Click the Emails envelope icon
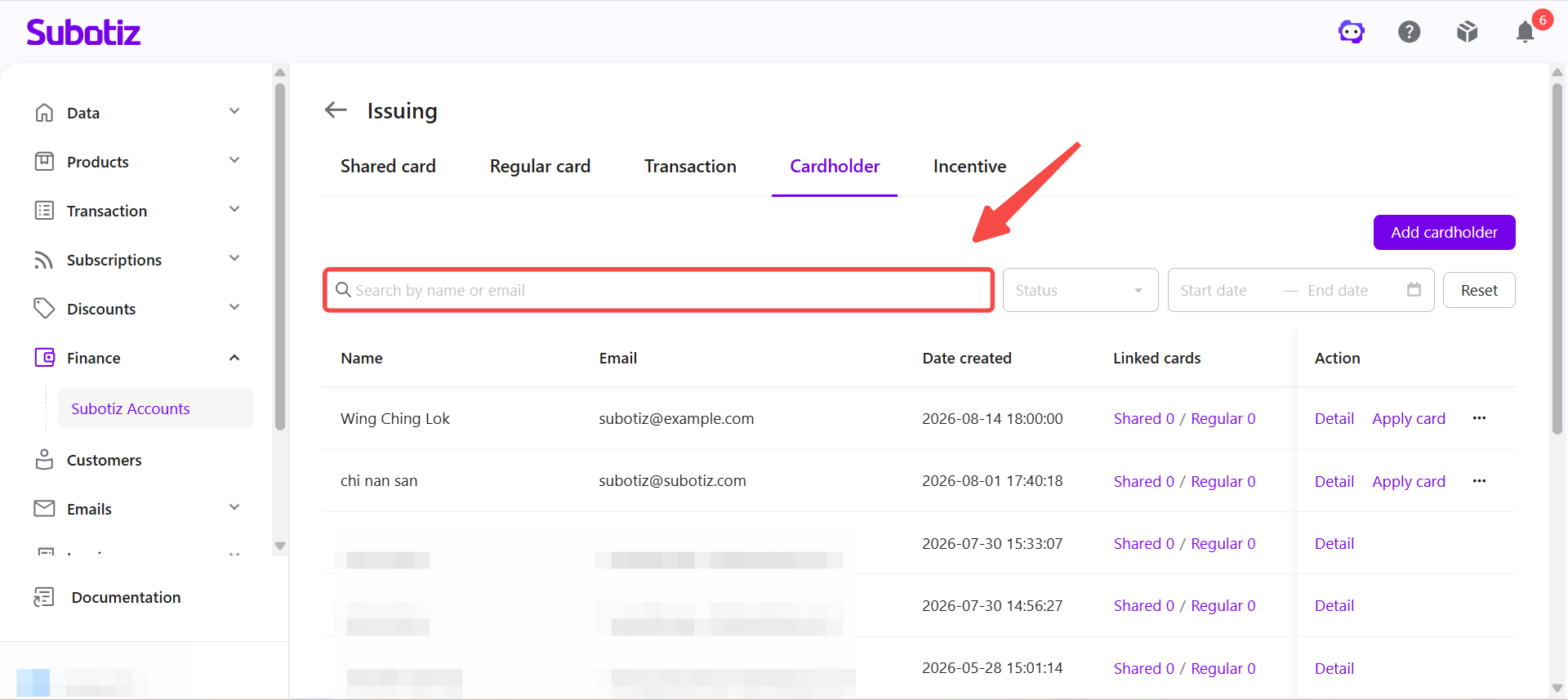Image resolution: width=1568 pixels, height=700 pixels. pyautogui.click(x=44, y=509)
